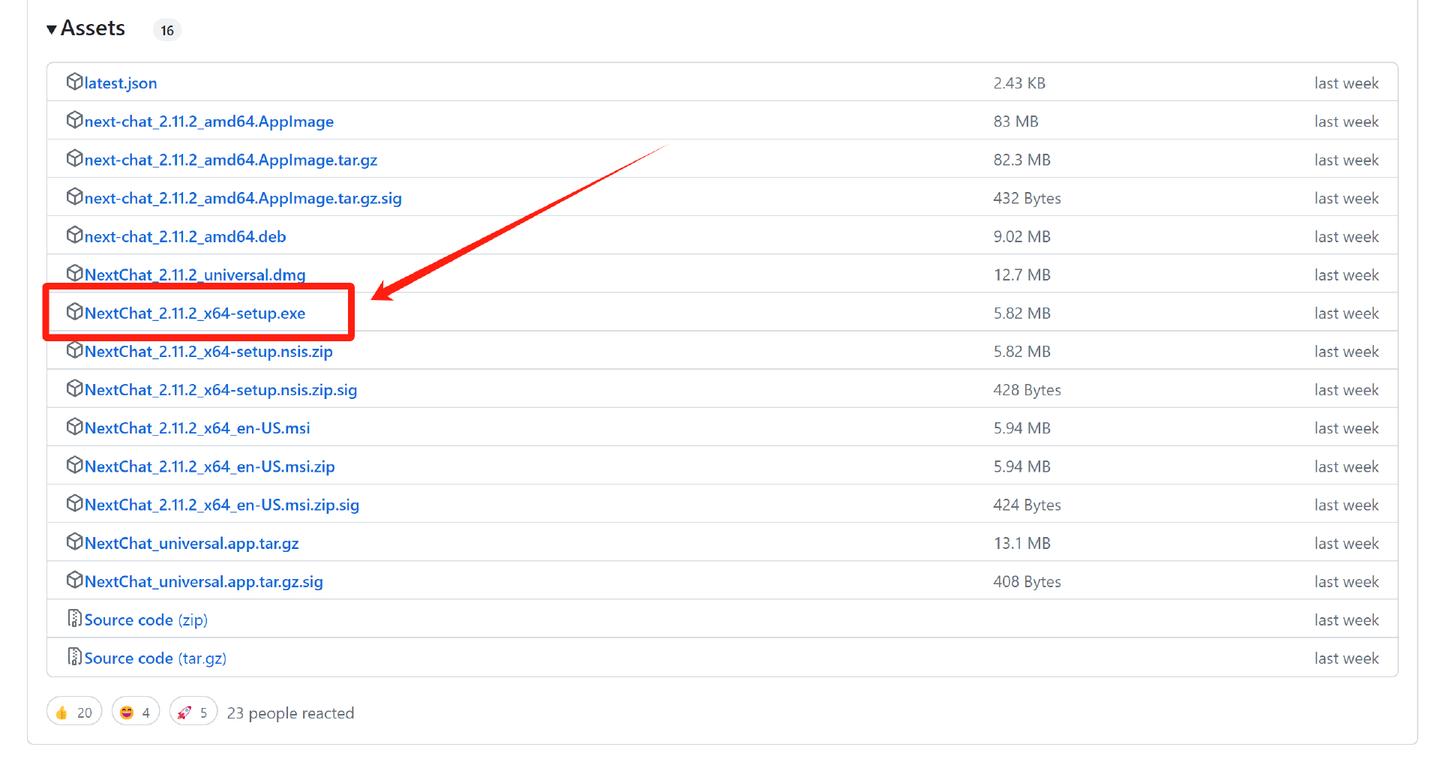
Task: Download NextChat_2.11.2_x64-setup.nsis.zip
Action: [x=208, y=352]
